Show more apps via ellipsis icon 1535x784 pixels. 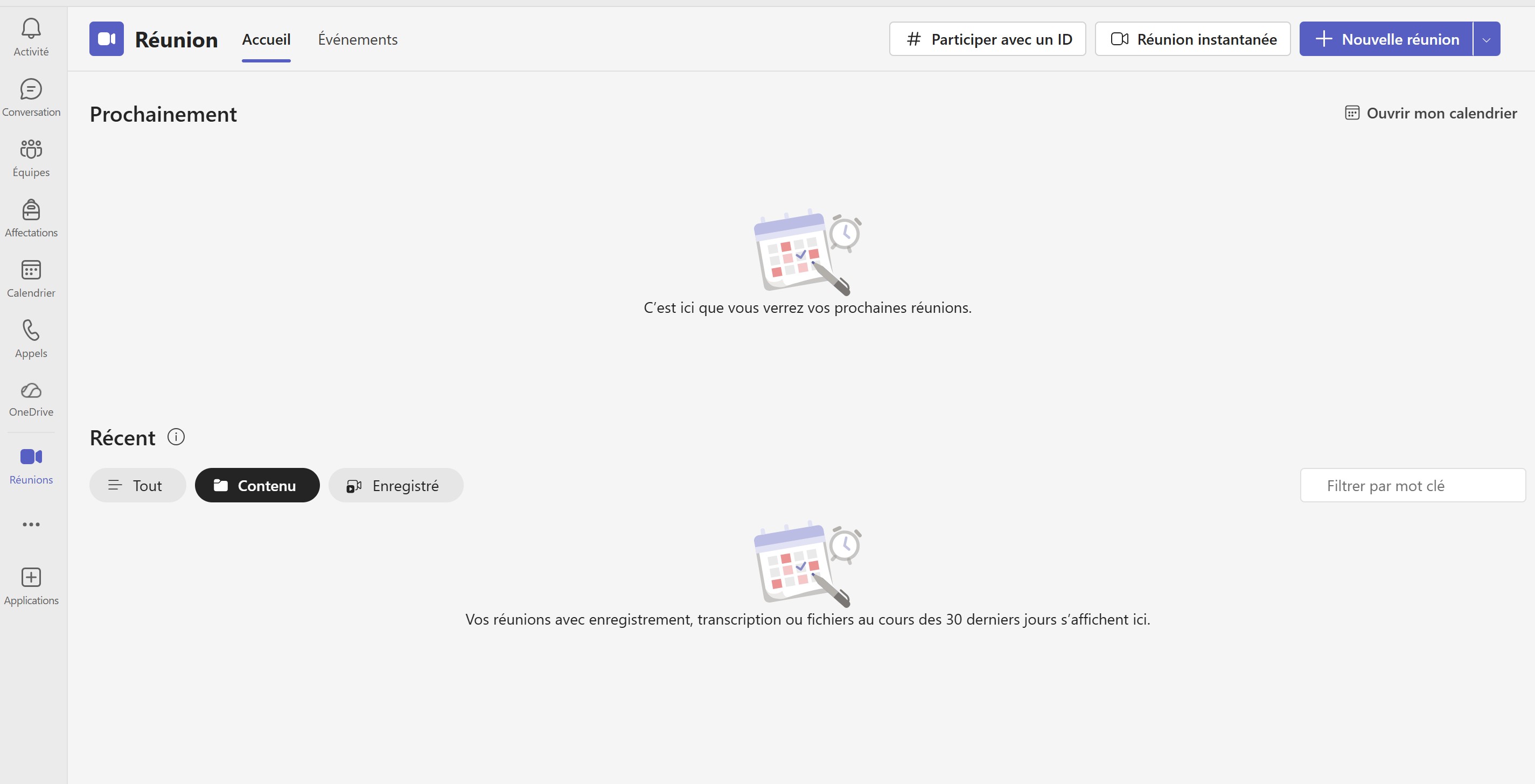tap(31, 525)
